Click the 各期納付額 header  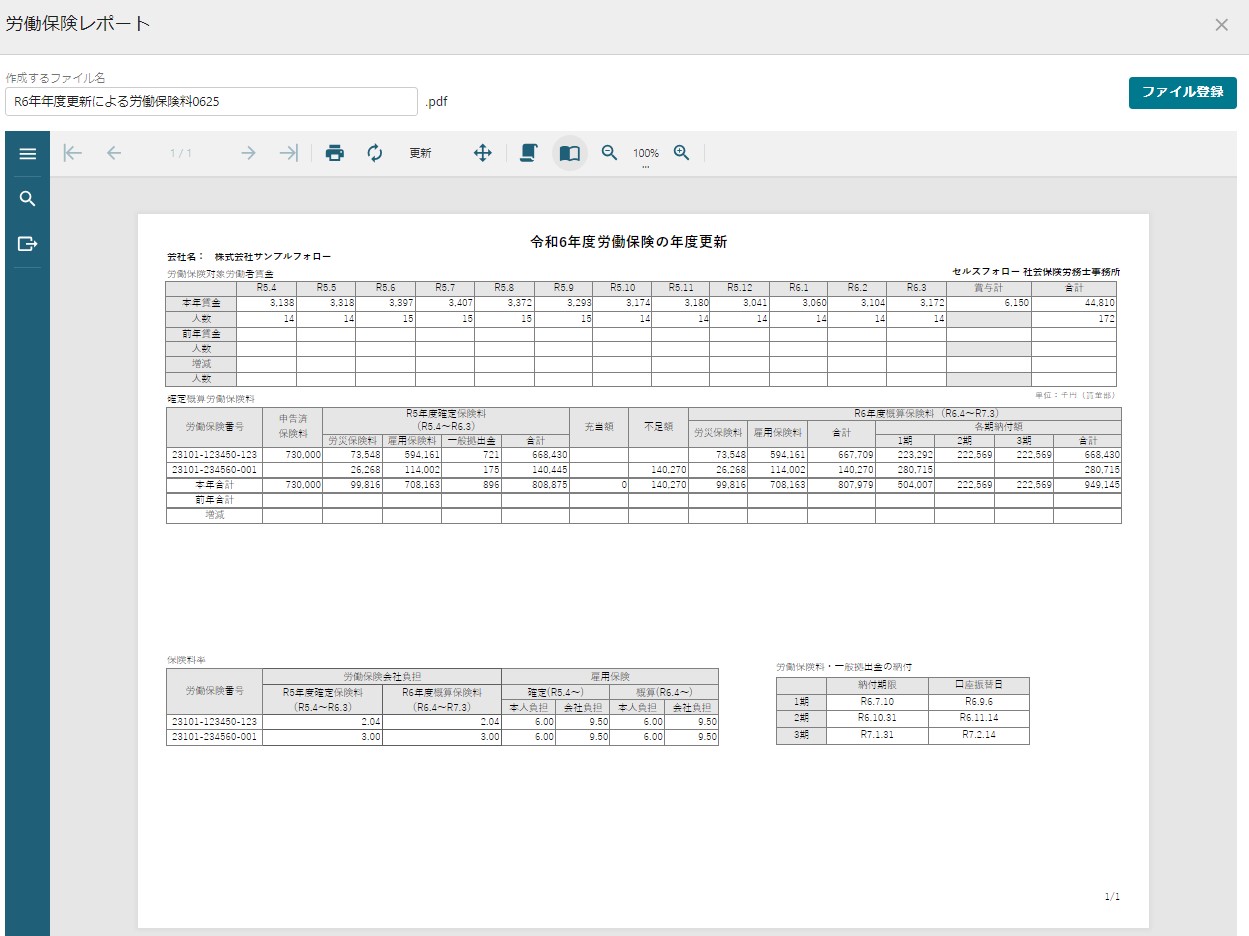click(998, 427)
